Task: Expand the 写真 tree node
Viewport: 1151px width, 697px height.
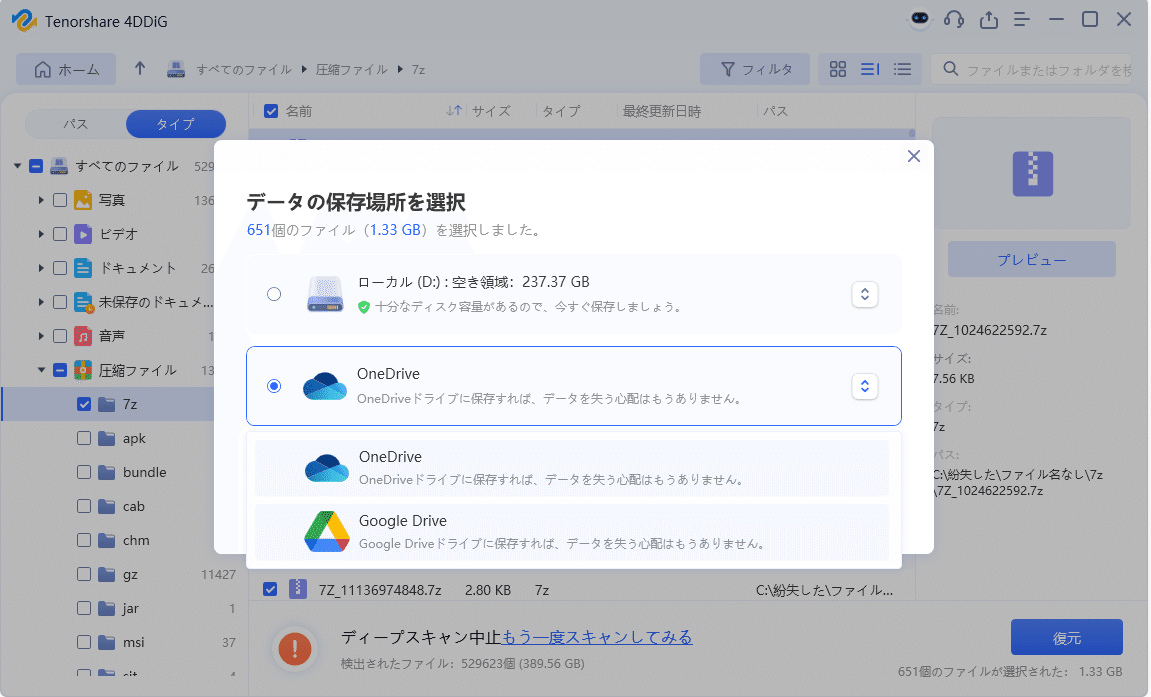Action: (41, 200)
